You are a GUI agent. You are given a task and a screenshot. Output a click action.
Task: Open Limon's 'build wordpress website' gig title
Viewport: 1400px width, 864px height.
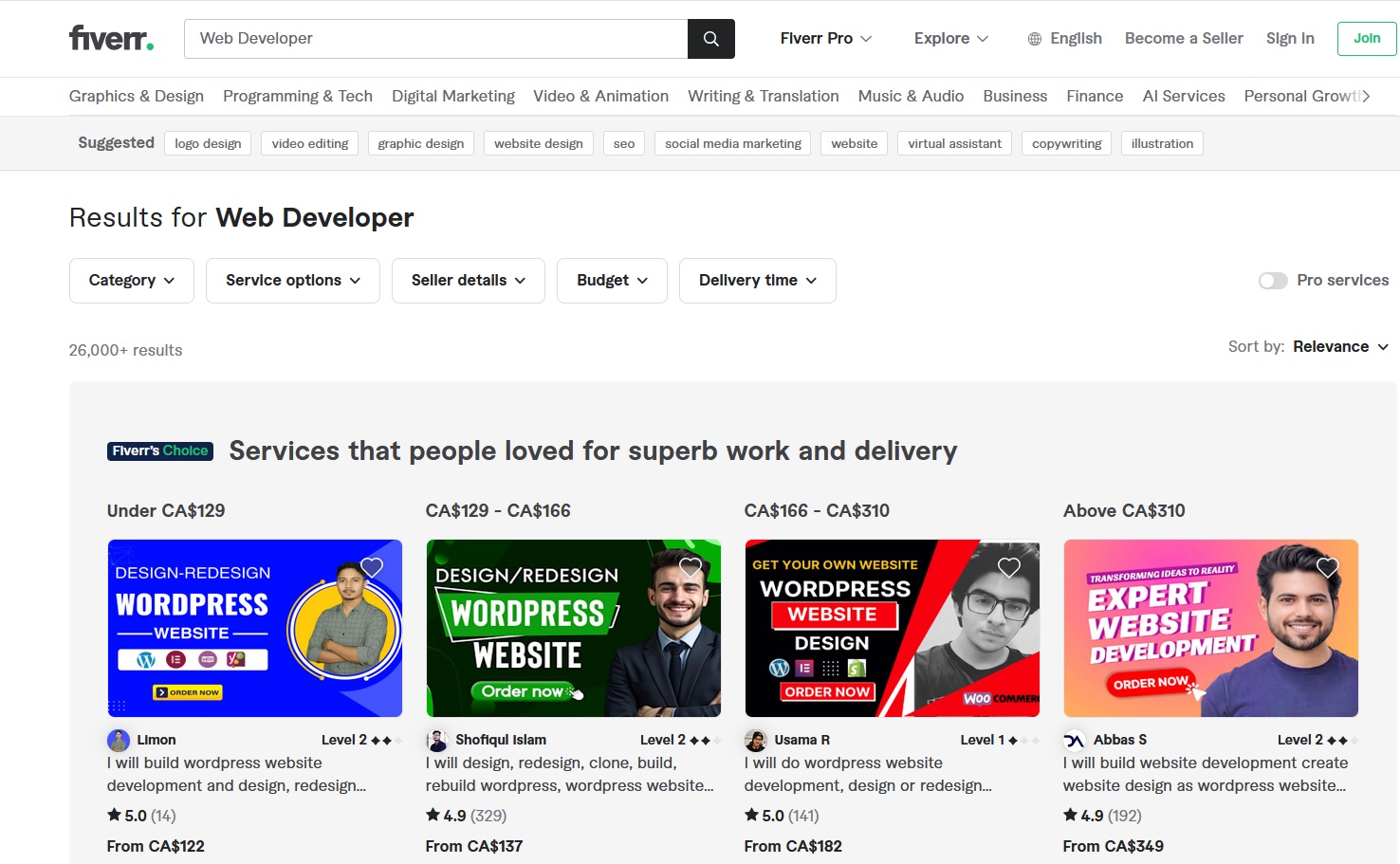[237, 774]
